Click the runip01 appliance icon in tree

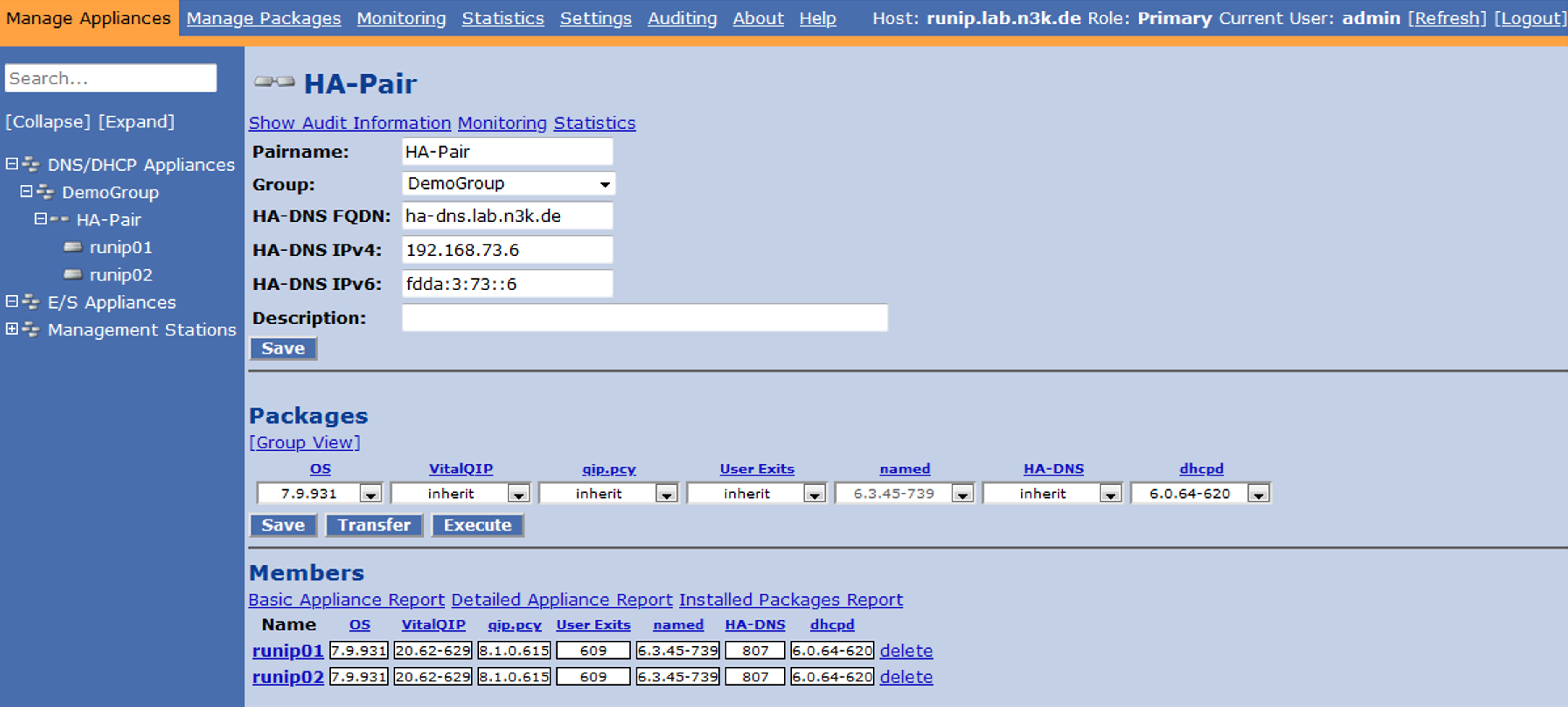(73, 247)
